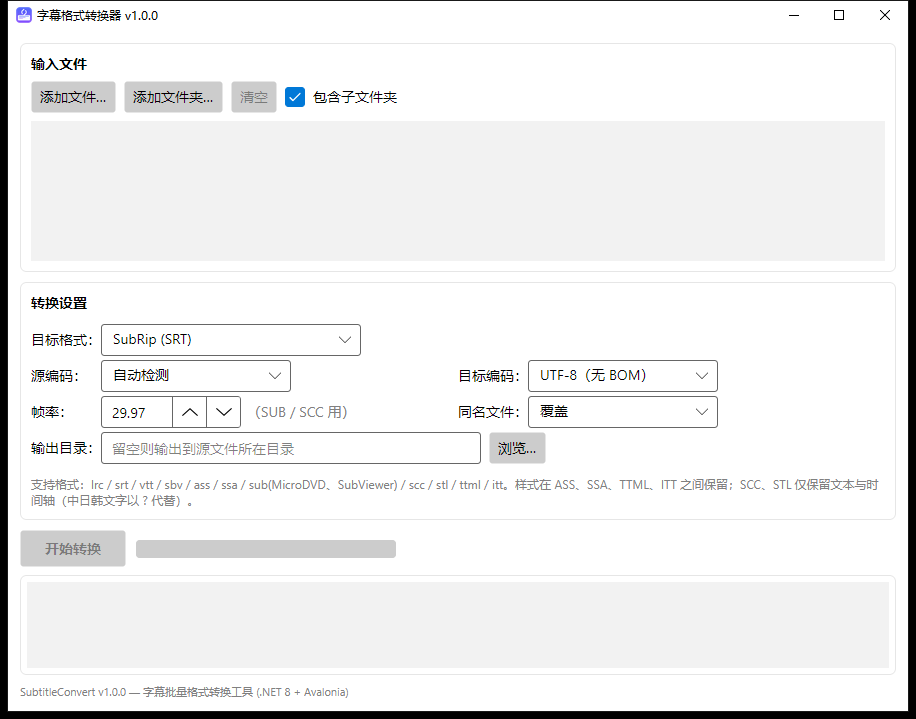Click the 目标编码: label
916x719 pixels.
(488, 376)
